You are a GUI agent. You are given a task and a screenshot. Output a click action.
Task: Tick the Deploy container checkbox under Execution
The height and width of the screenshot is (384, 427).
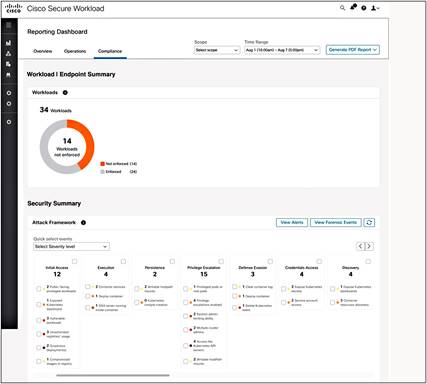point(88,296)
